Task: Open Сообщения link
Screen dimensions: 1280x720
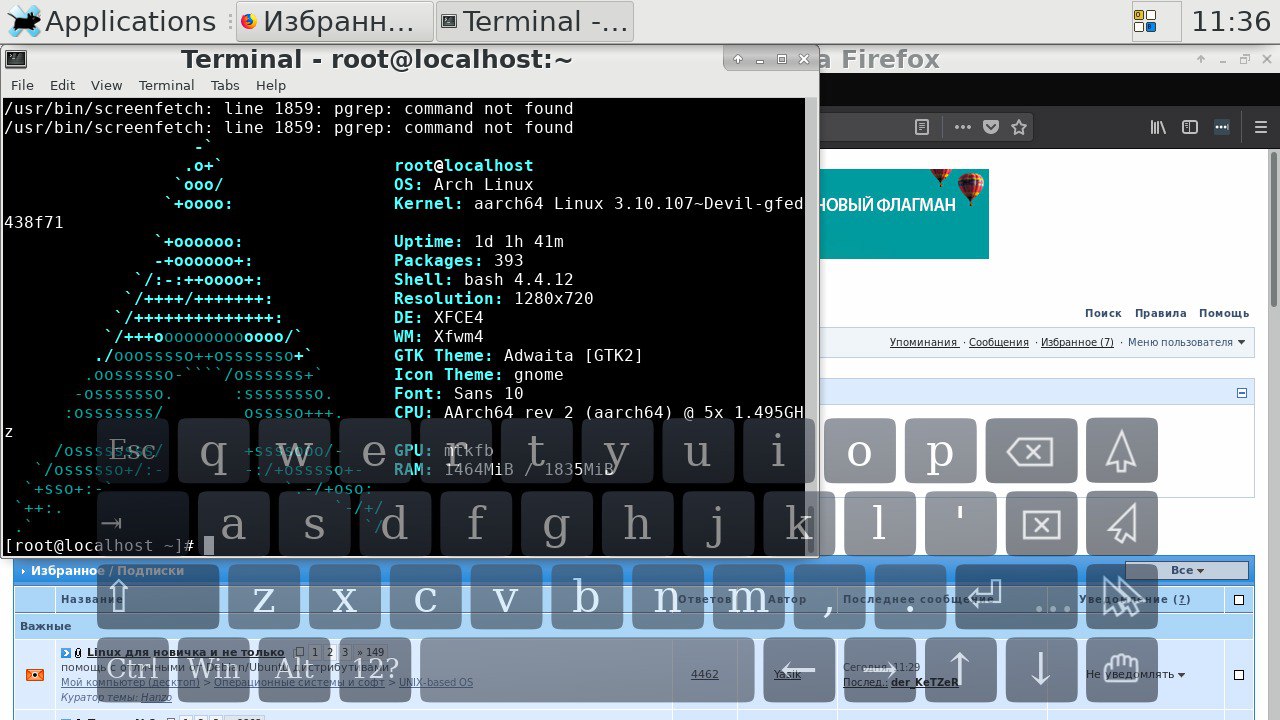Action: click(x=998, y=342)
